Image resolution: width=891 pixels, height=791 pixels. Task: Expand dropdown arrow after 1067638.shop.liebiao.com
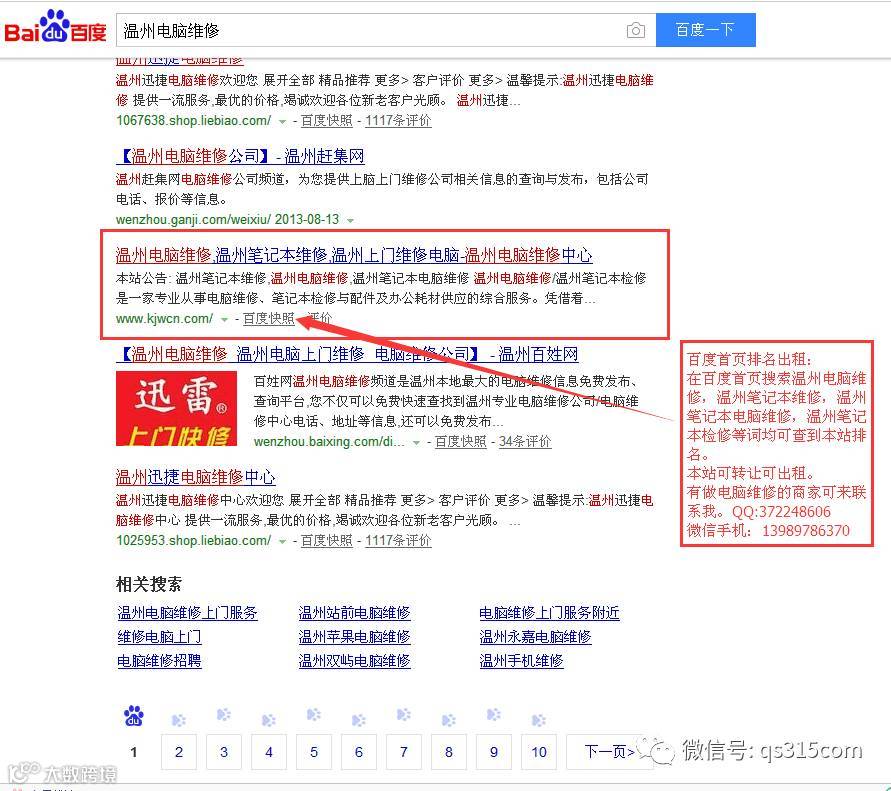[x=282, y=122]
